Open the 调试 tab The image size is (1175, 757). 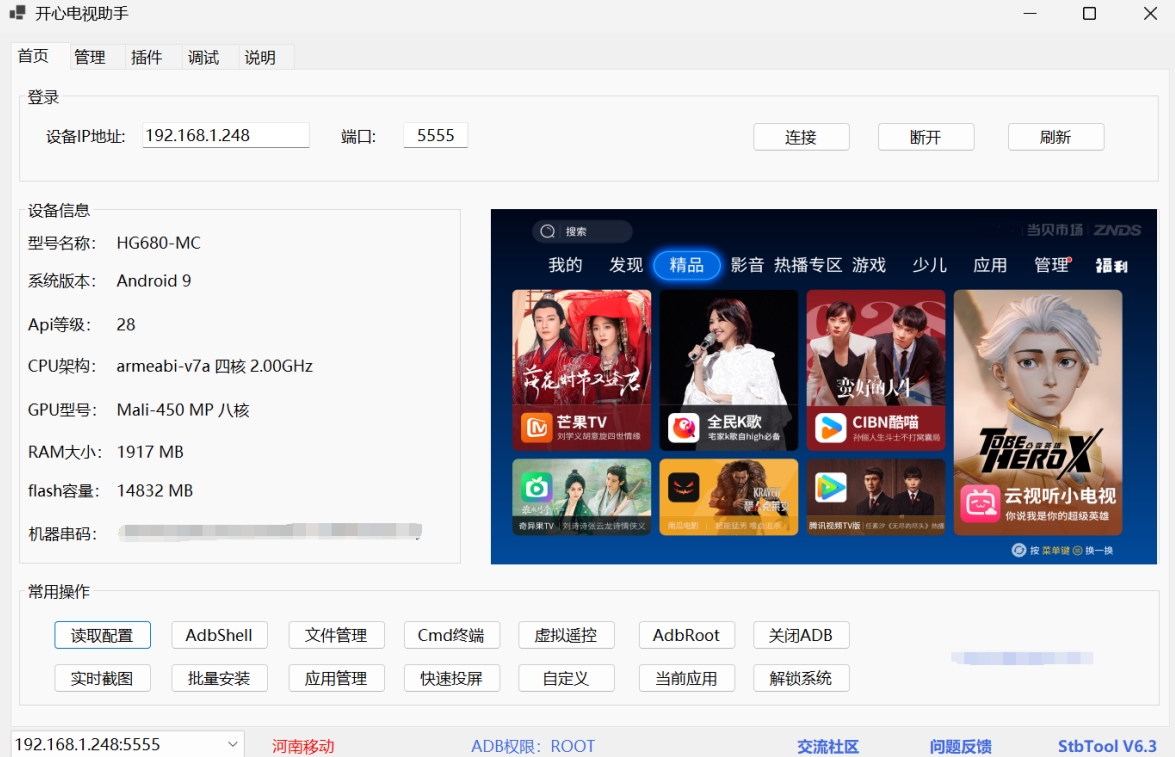coord(201,57)
